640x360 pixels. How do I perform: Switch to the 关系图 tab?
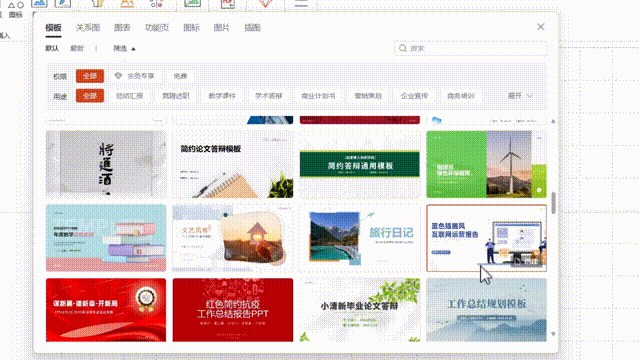[88, 28]
